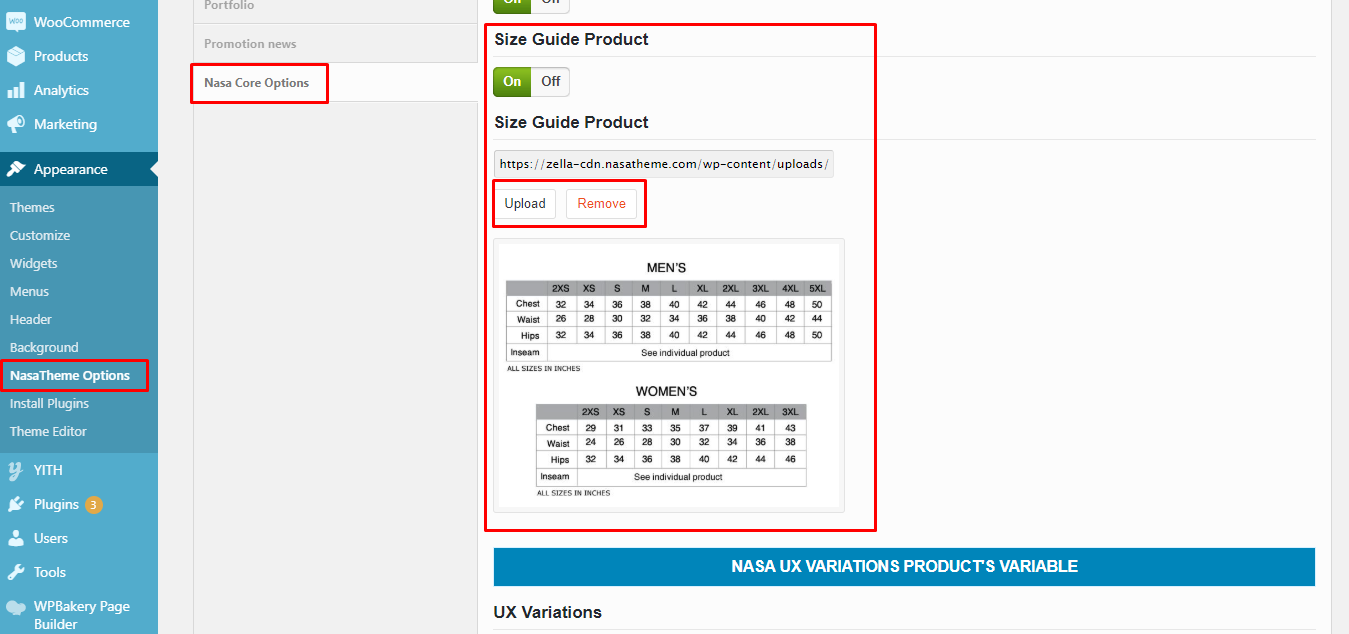Open the Customize submenu link

[x=40, y=236]
